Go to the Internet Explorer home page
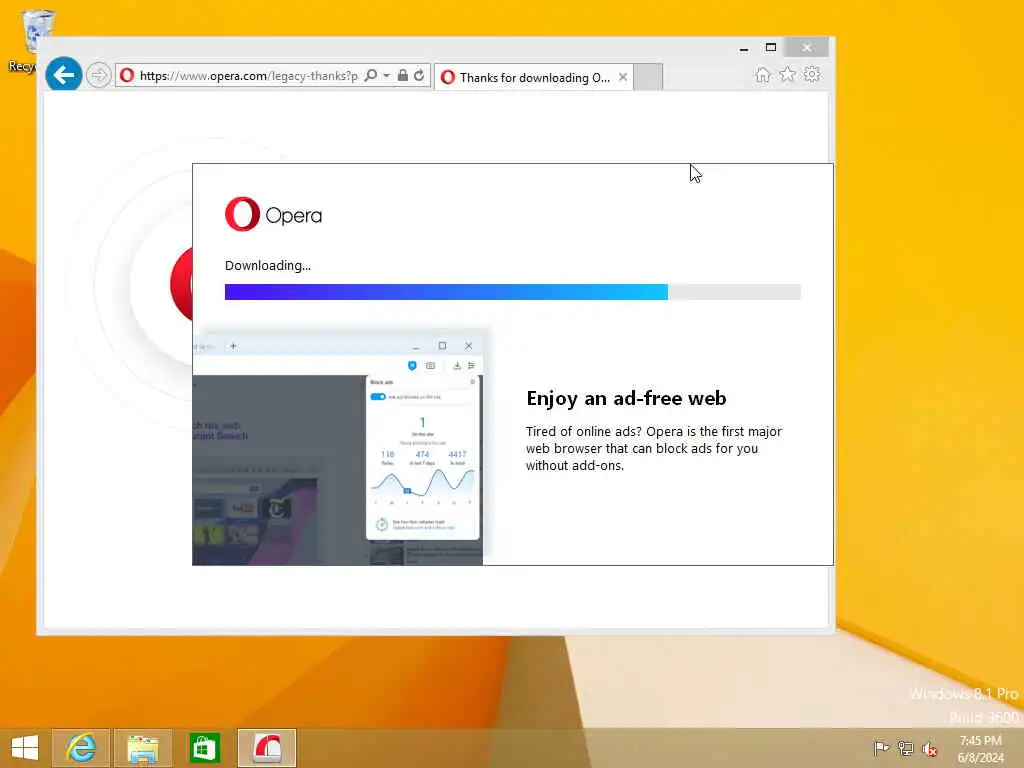 [x=763, y=75]
